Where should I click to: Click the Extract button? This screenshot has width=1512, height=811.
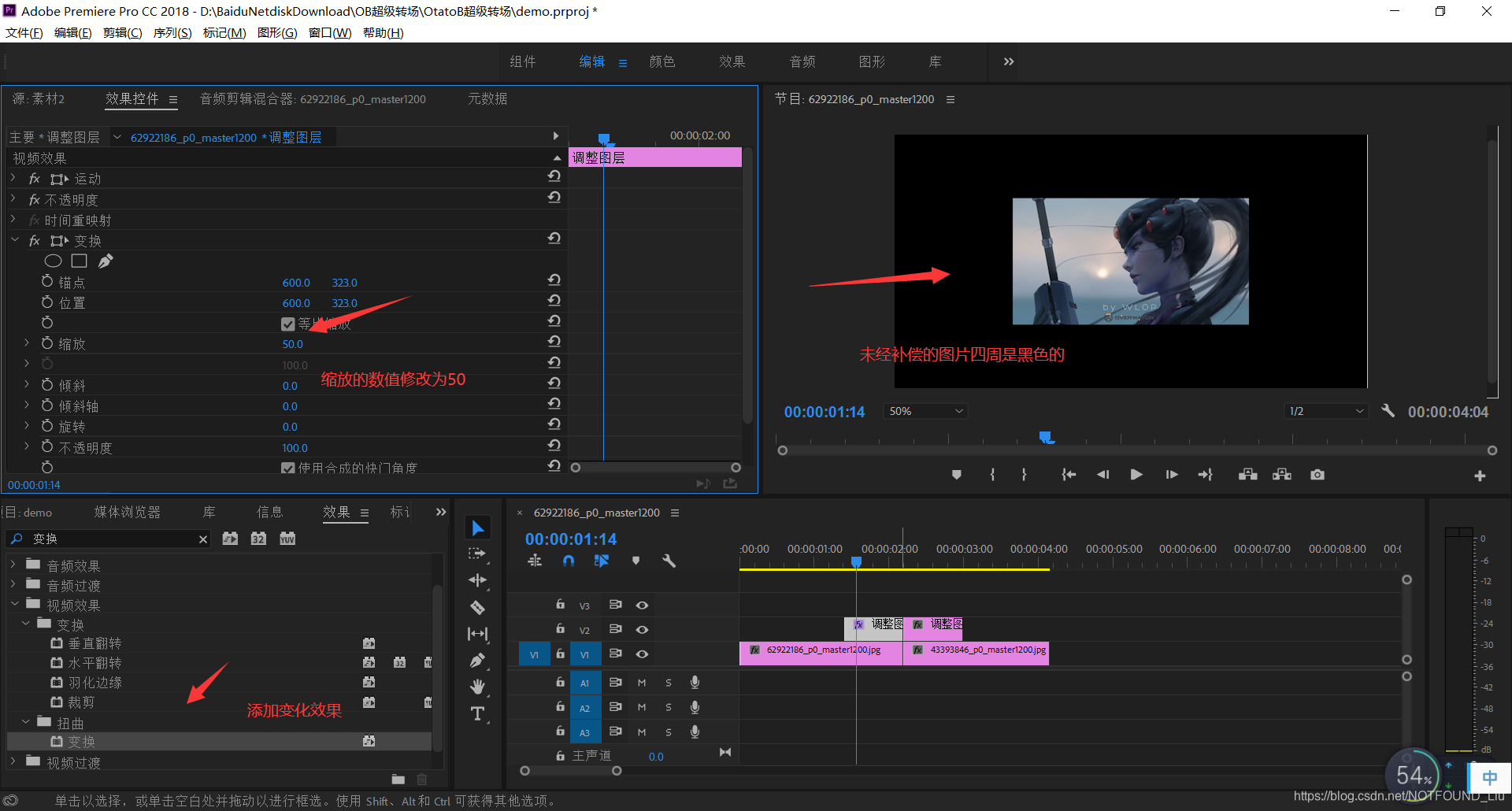(x=1282, y=475)
